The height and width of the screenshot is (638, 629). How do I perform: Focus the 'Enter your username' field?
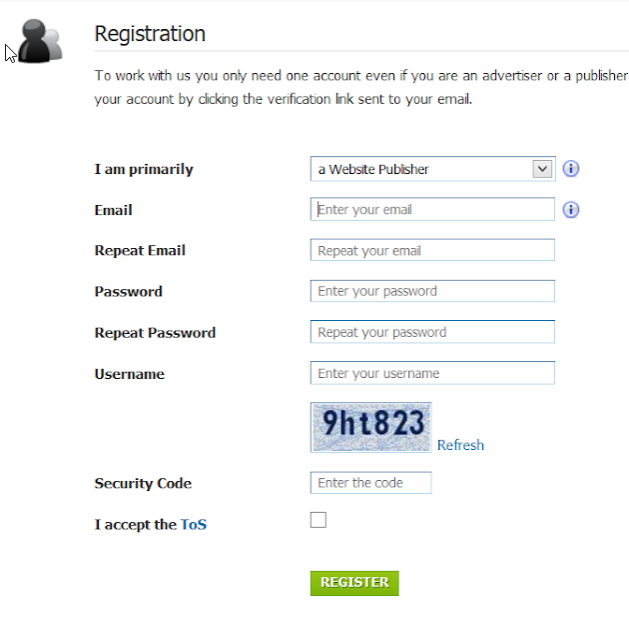click(432, 373)
